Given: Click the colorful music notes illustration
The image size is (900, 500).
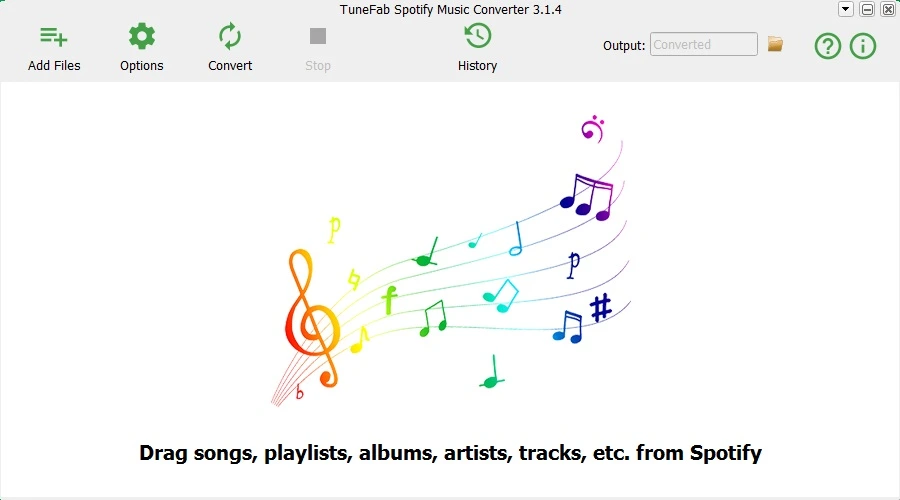Looking at the screenshot, I should pos(451,261).
